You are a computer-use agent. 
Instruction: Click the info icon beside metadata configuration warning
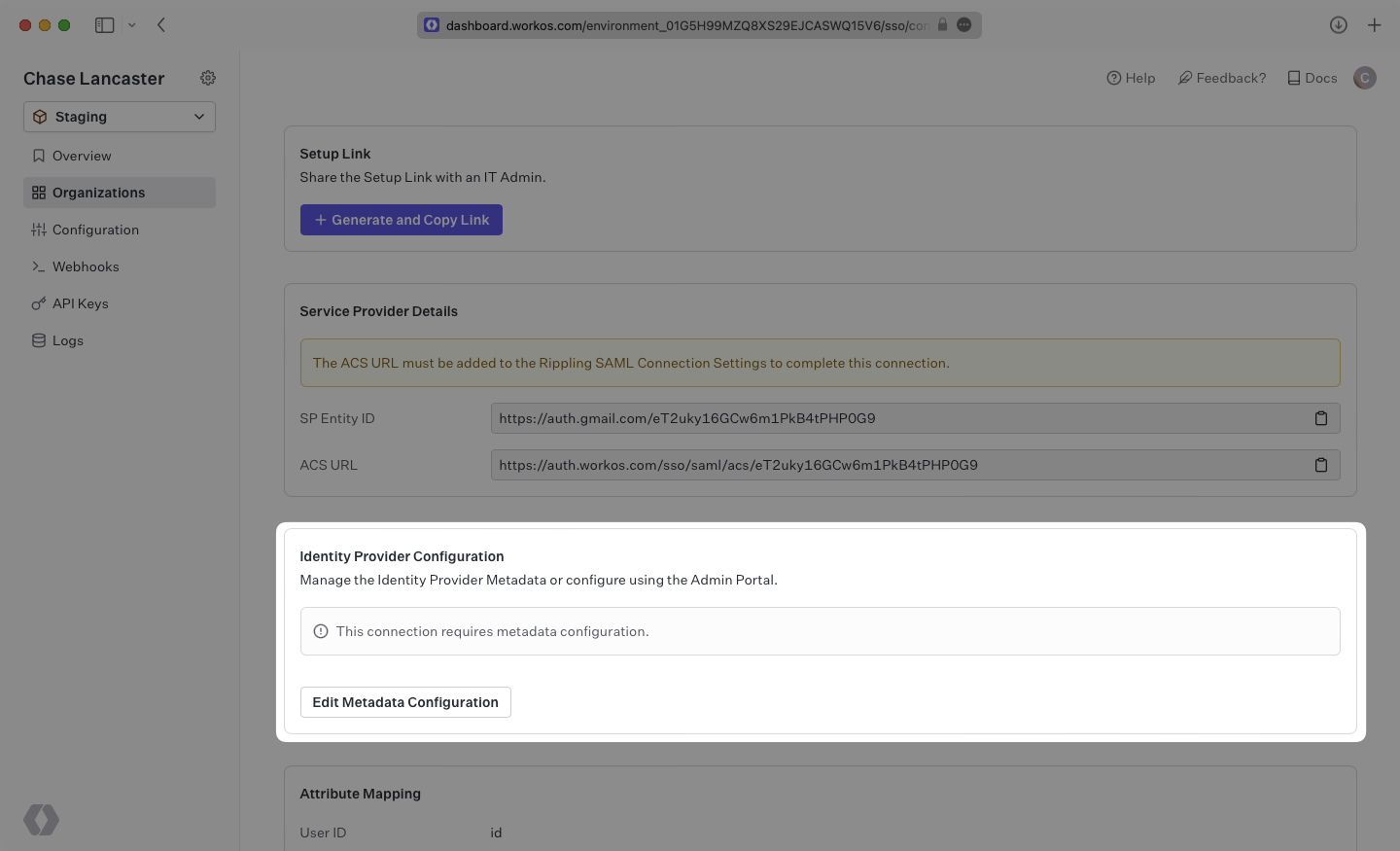321,631
